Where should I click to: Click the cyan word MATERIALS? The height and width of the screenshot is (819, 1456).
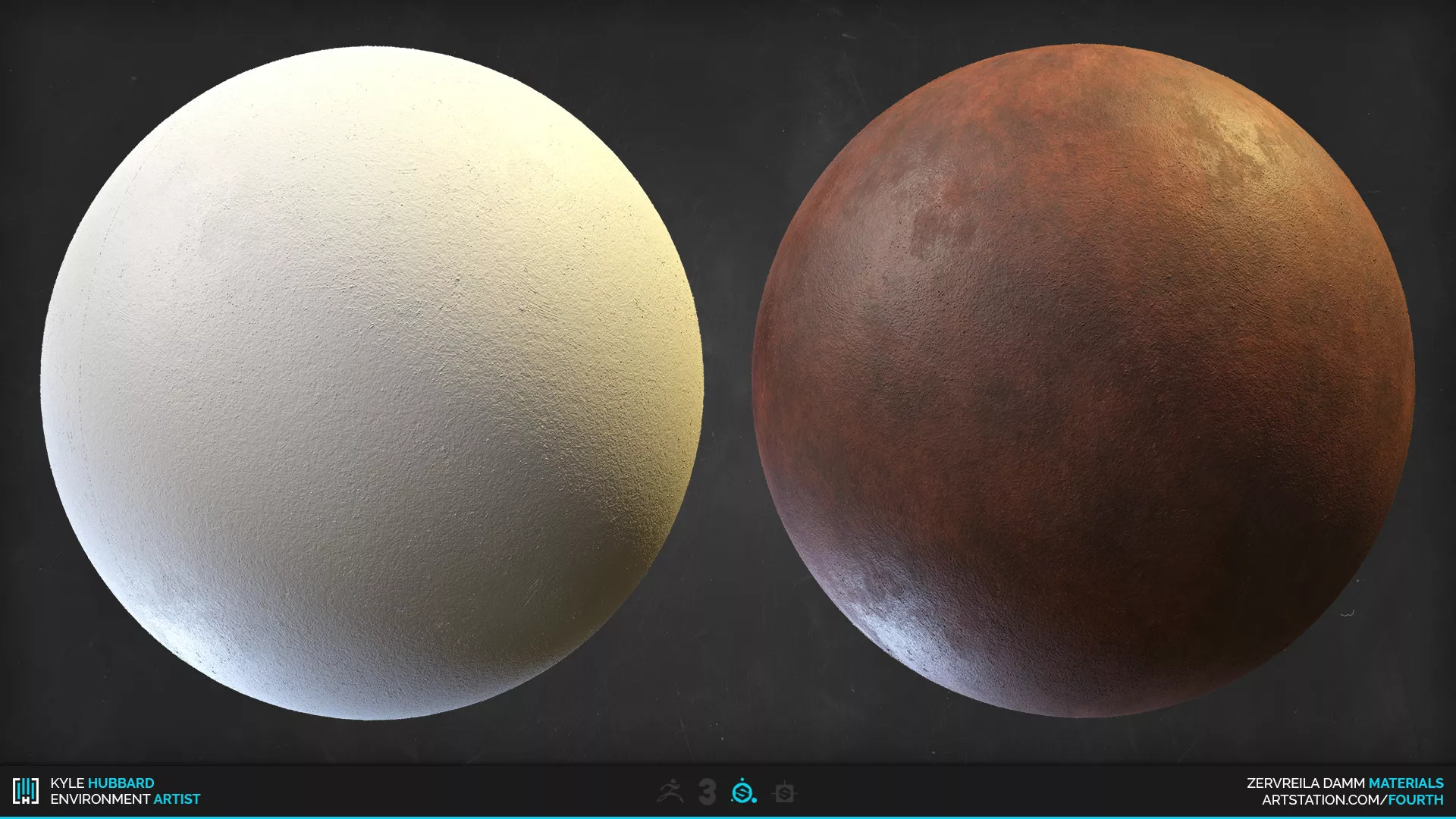1406,783
